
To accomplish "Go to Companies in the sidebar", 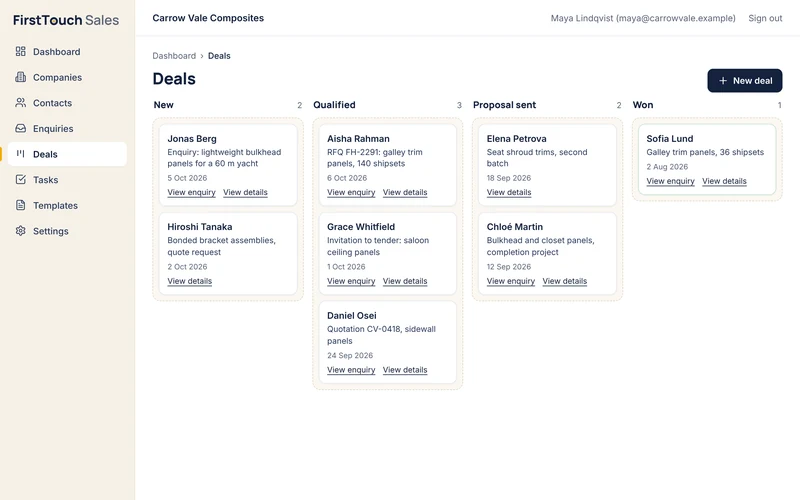I will (x=67, y=77).
